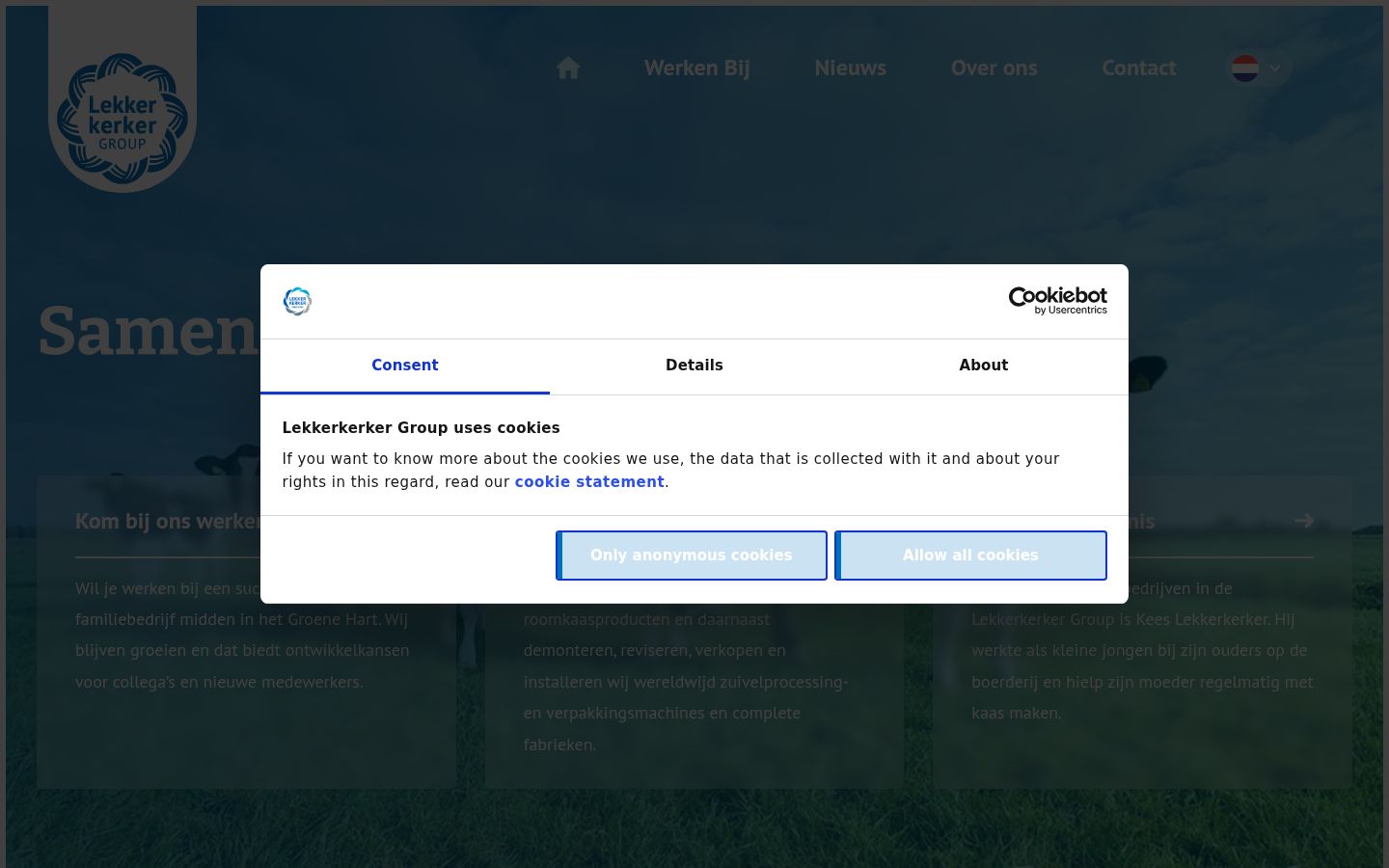
Task: Select the Consent tab
Action: click(x=405, y=366)
